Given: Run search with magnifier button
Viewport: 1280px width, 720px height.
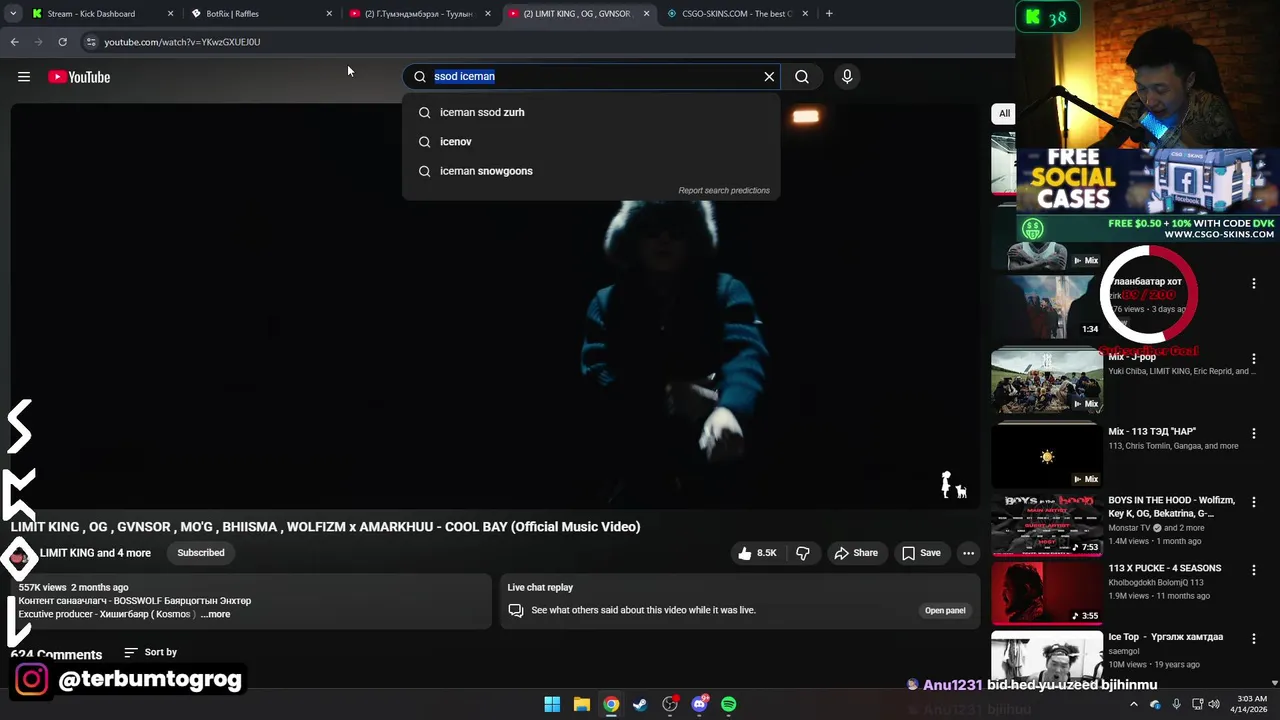Looking at the screenshot, I should 802,76.
